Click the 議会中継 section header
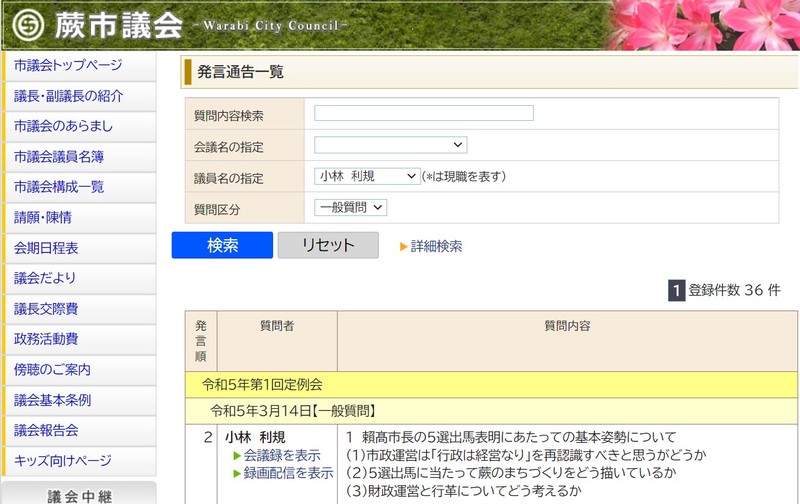This screenshot has height=504, width=800. [80, 495]
